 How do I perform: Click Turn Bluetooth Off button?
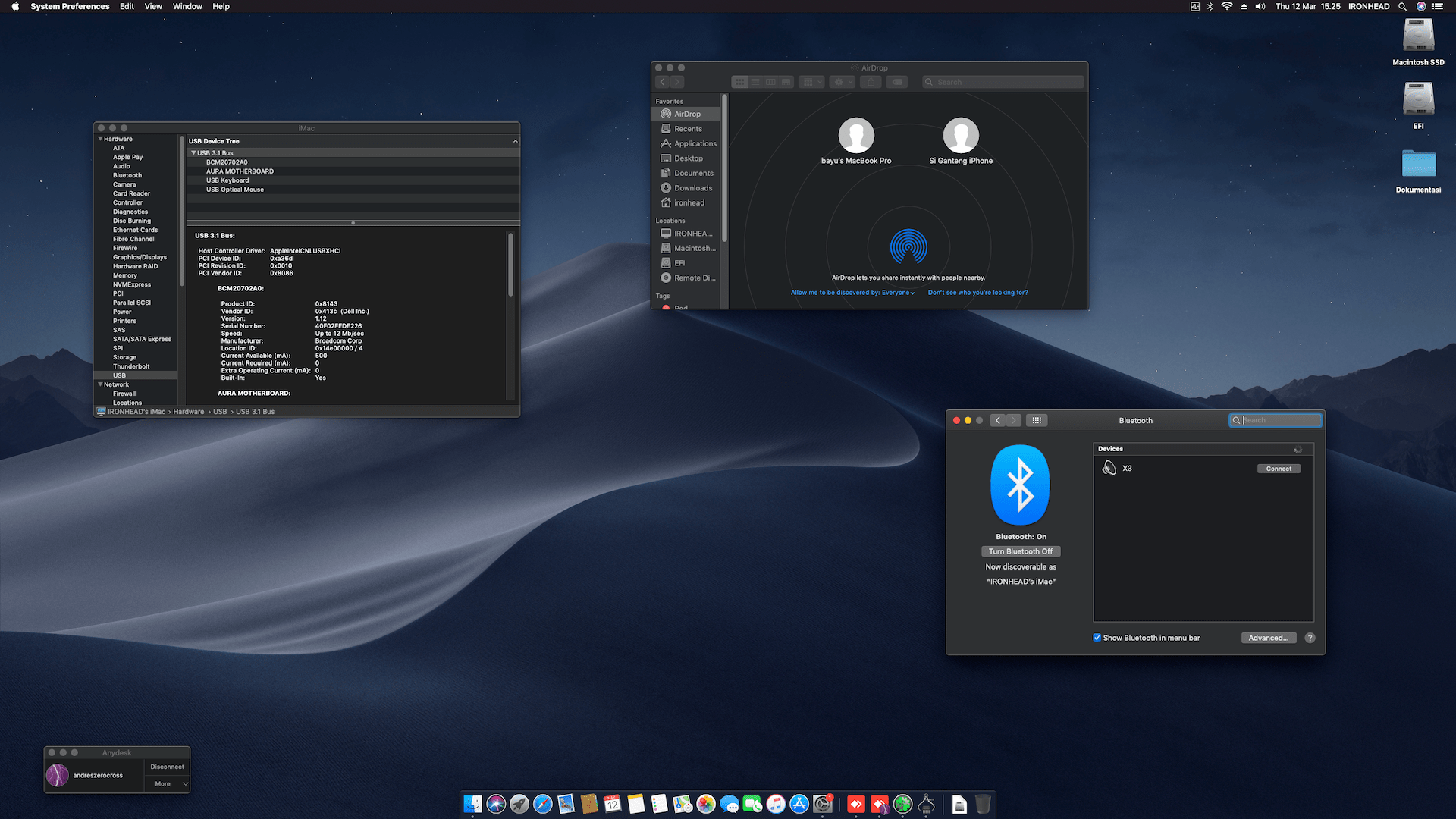1020,551
